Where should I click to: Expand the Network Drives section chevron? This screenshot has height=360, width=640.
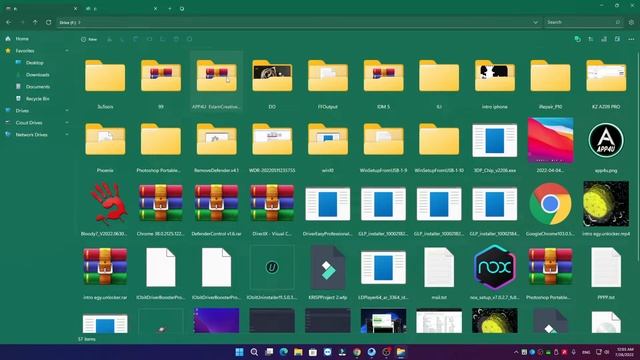click(67, 134)
